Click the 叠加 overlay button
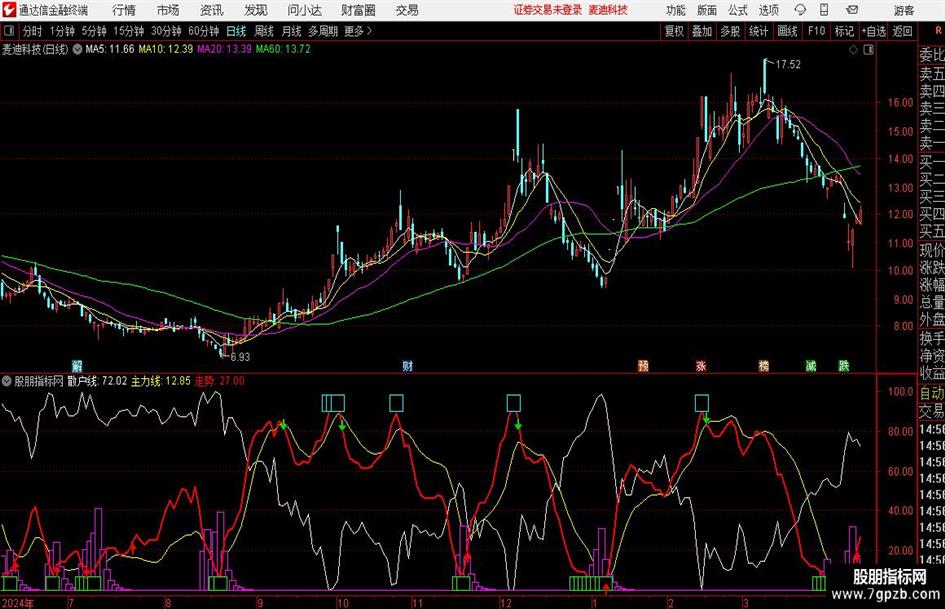 point(702,31)
